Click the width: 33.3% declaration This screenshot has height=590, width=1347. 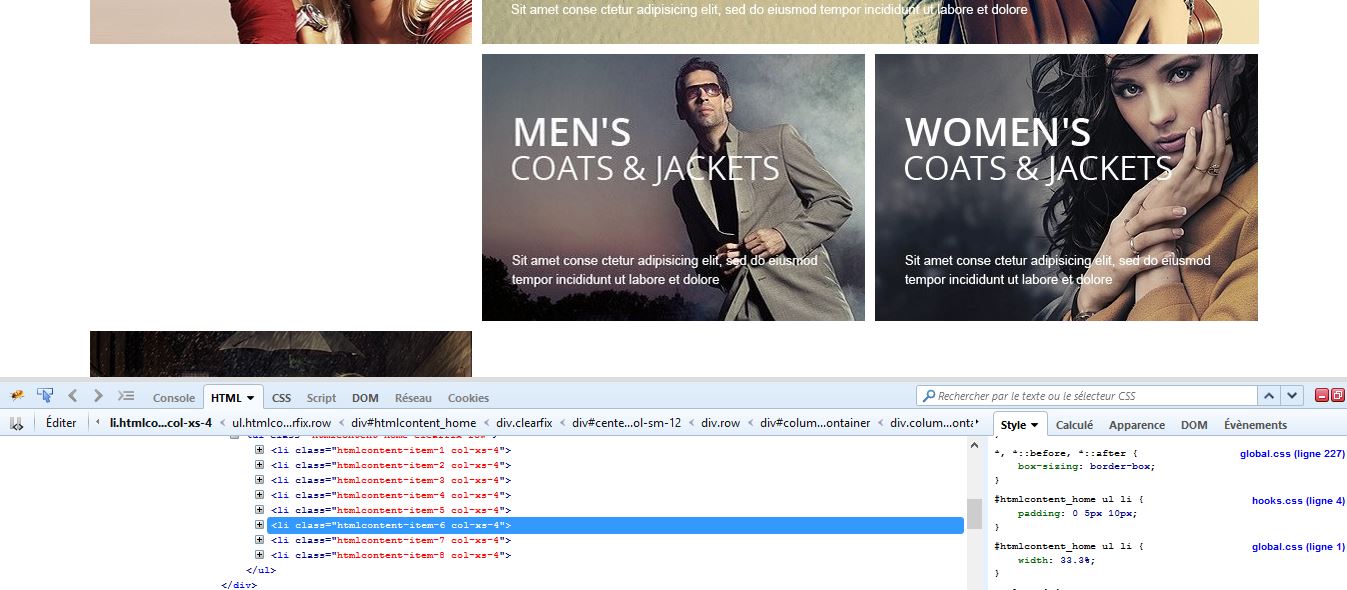point(1056,560)
